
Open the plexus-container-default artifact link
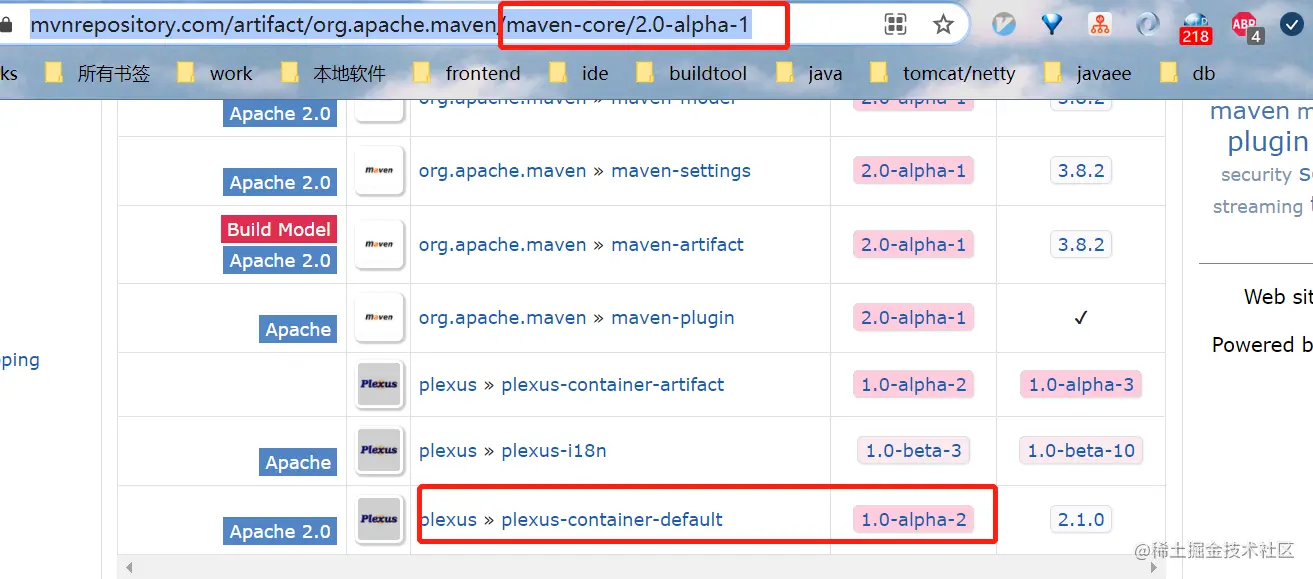[x=612, y=520]
